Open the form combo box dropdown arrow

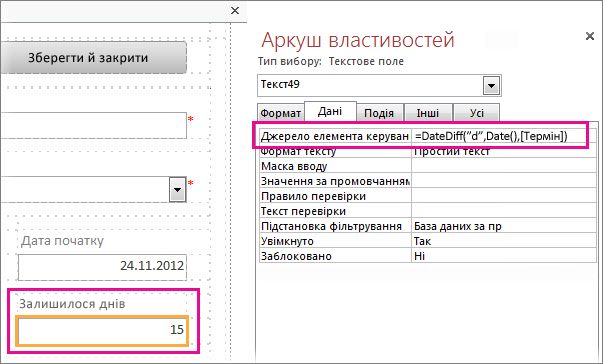tap(178, 189)
